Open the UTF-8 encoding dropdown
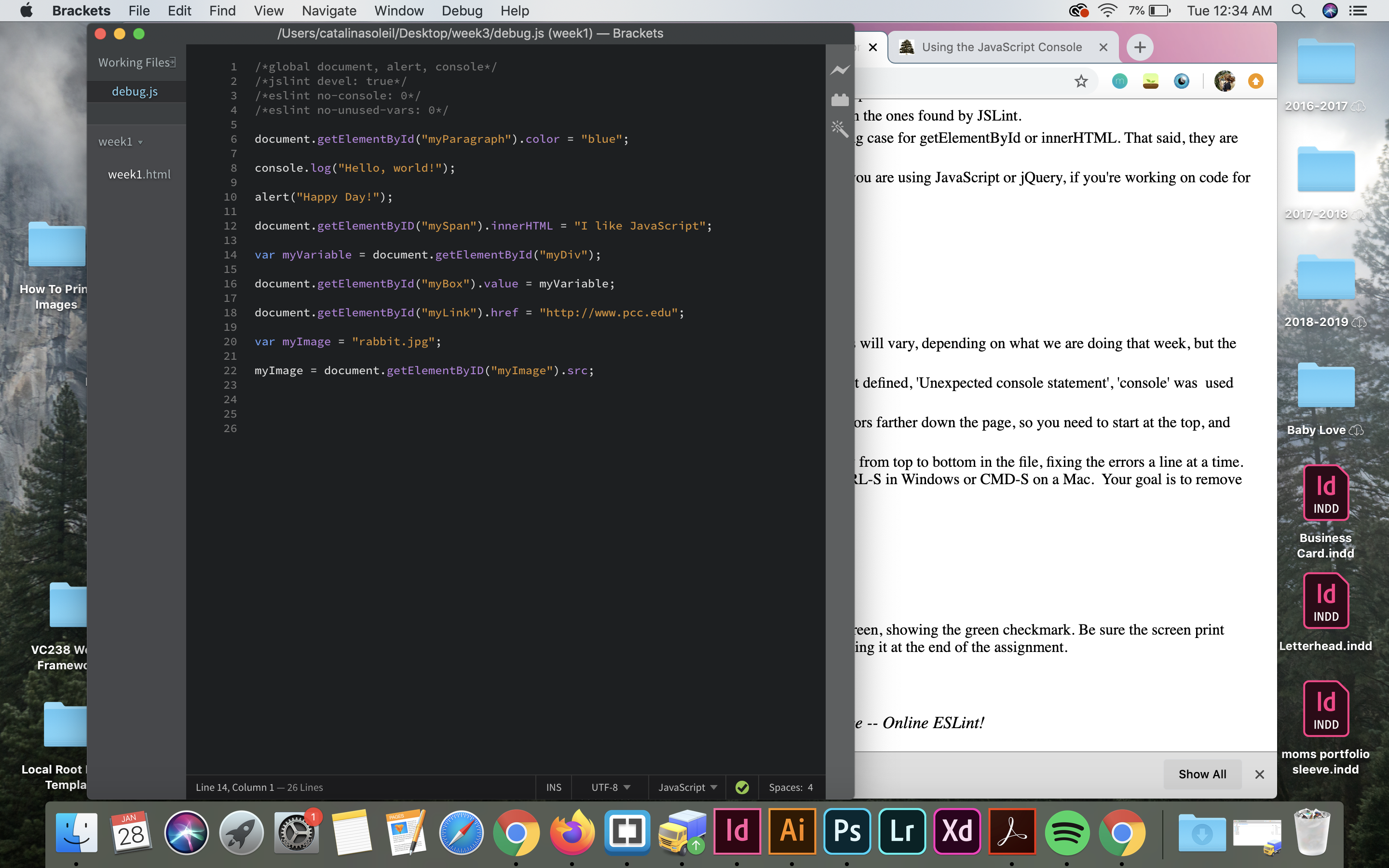 click(610, 787)
